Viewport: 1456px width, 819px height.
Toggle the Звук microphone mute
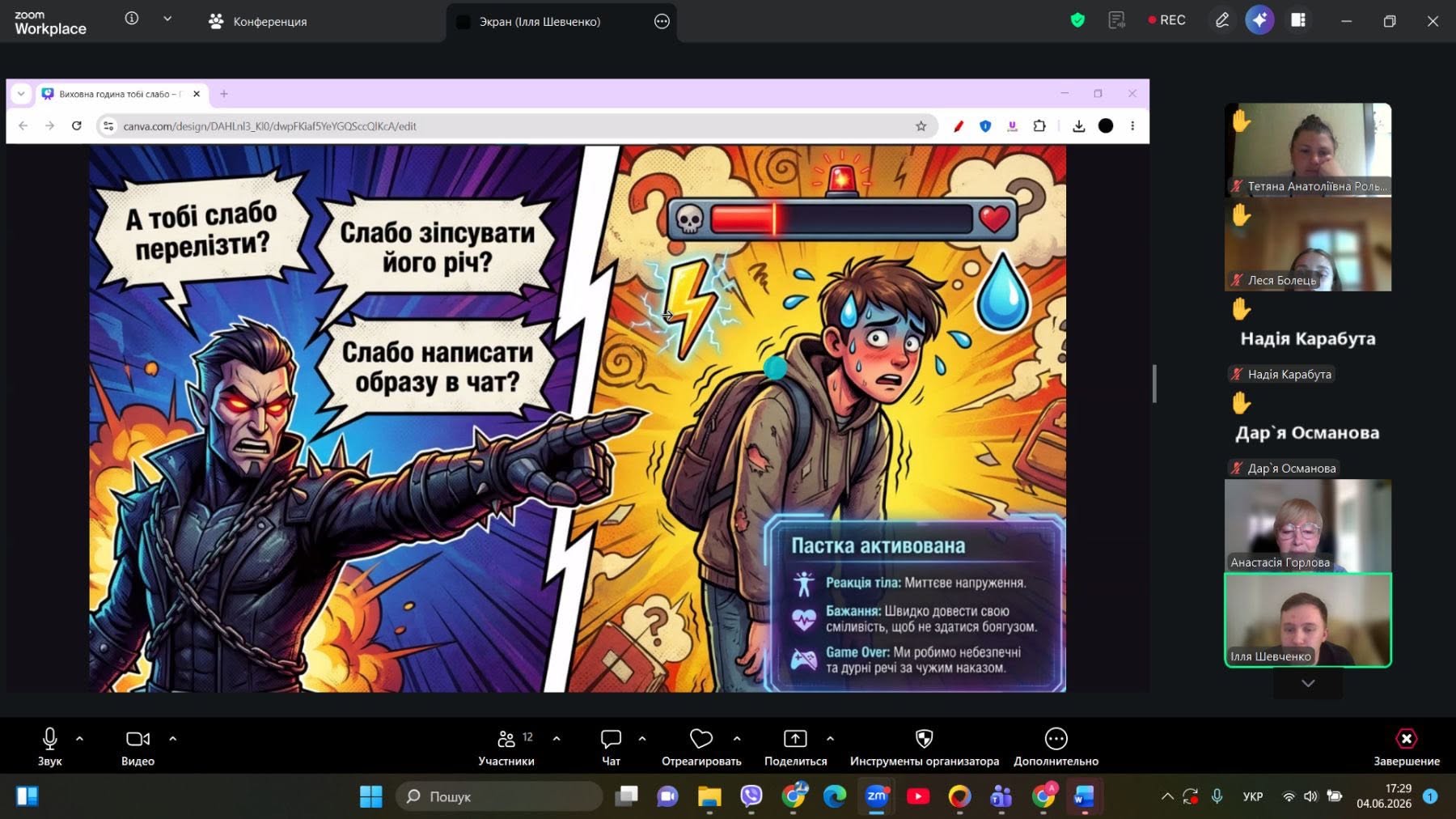pyautogui.click(x=49, y=747)
